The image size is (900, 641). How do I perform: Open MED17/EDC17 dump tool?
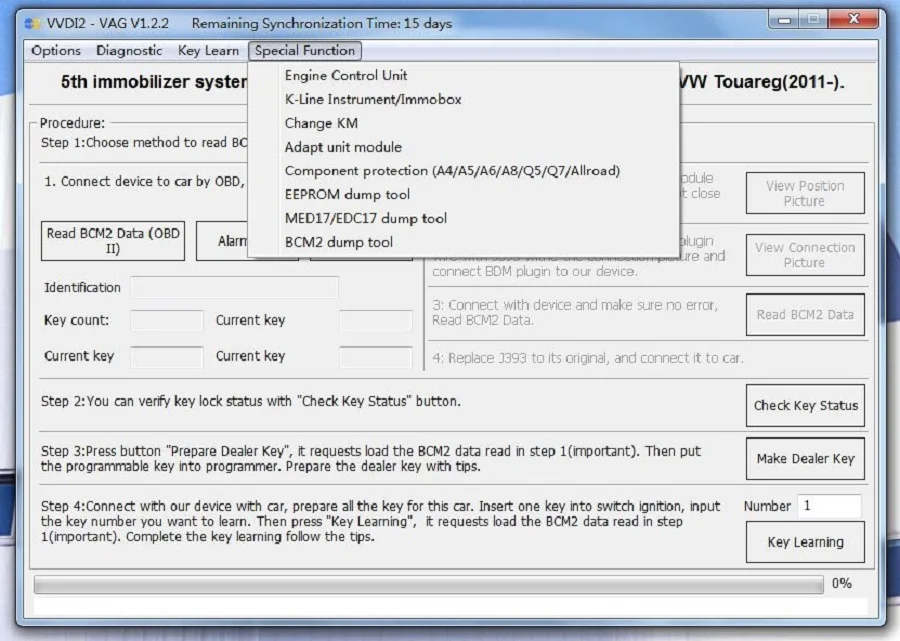click(366, 219)
